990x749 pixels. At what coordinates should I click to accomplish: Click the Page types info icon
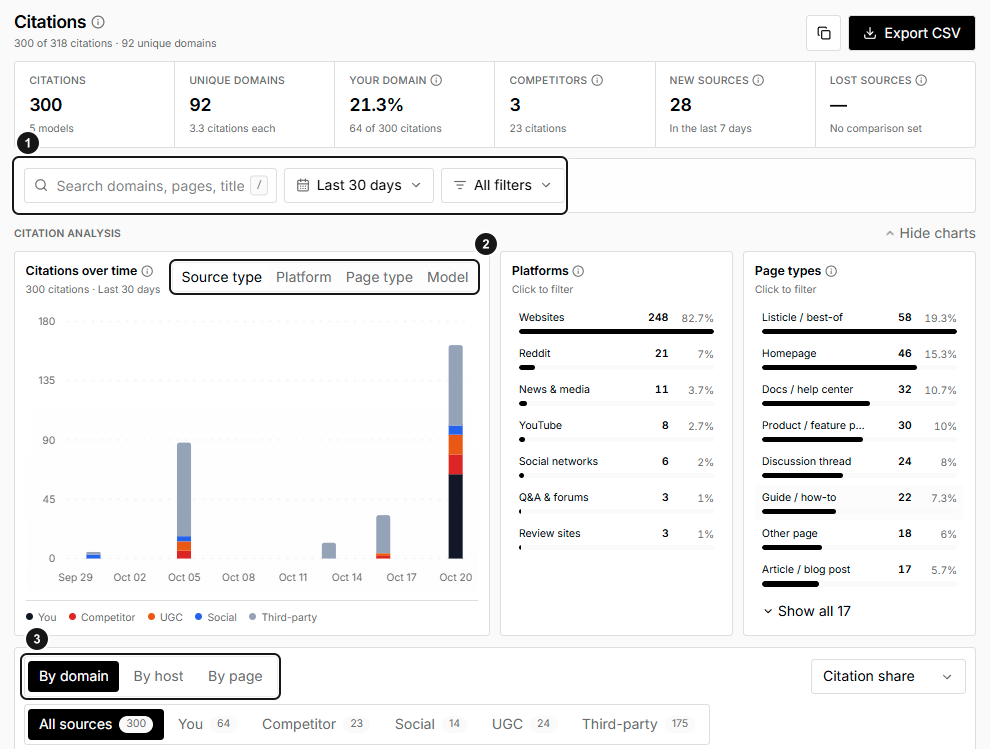tap(832, 271)
